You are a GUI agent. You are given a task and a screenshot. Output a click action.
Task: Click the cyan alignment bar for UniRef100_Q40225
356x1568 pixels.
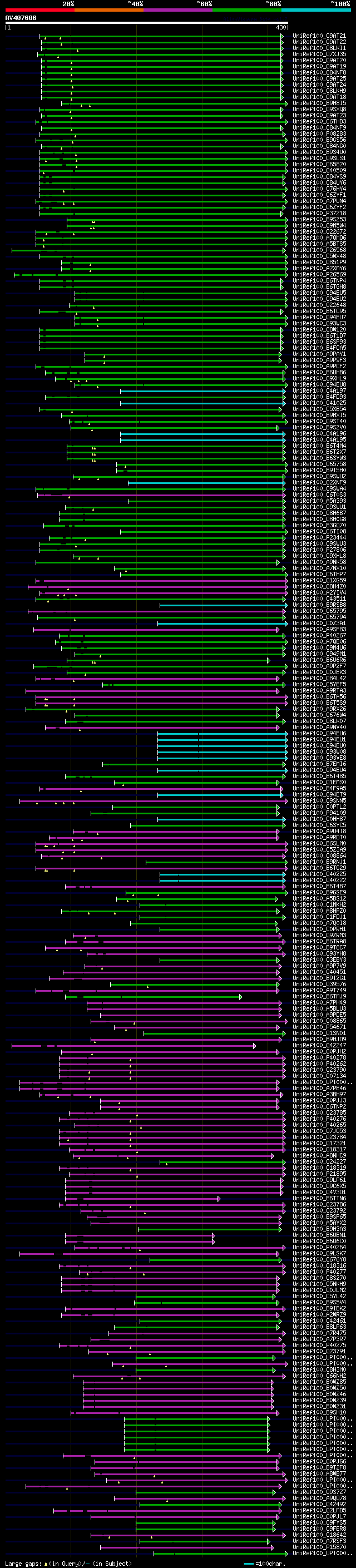coord(222,874)
